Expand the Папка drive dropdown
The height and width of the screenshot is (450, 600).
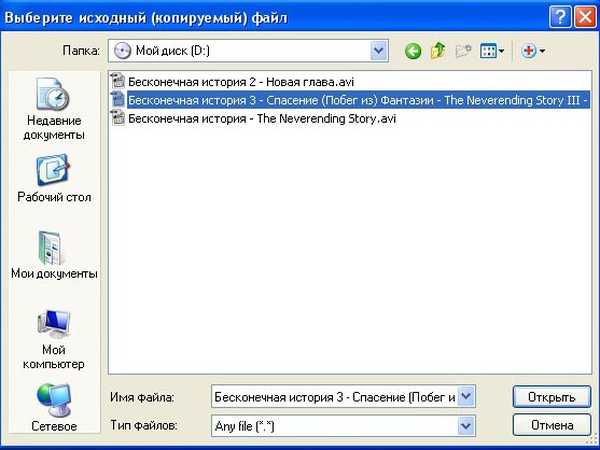pos(379,51)
